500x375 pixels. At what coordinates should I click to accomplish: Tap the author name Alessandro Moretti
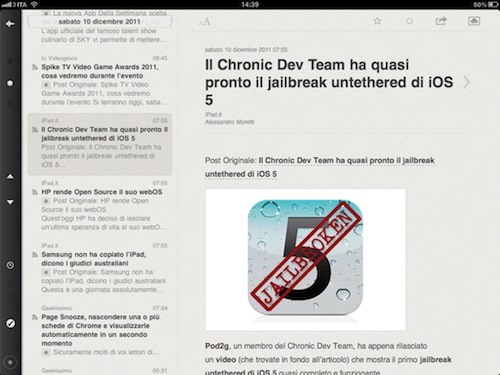[x=229, y=122]
